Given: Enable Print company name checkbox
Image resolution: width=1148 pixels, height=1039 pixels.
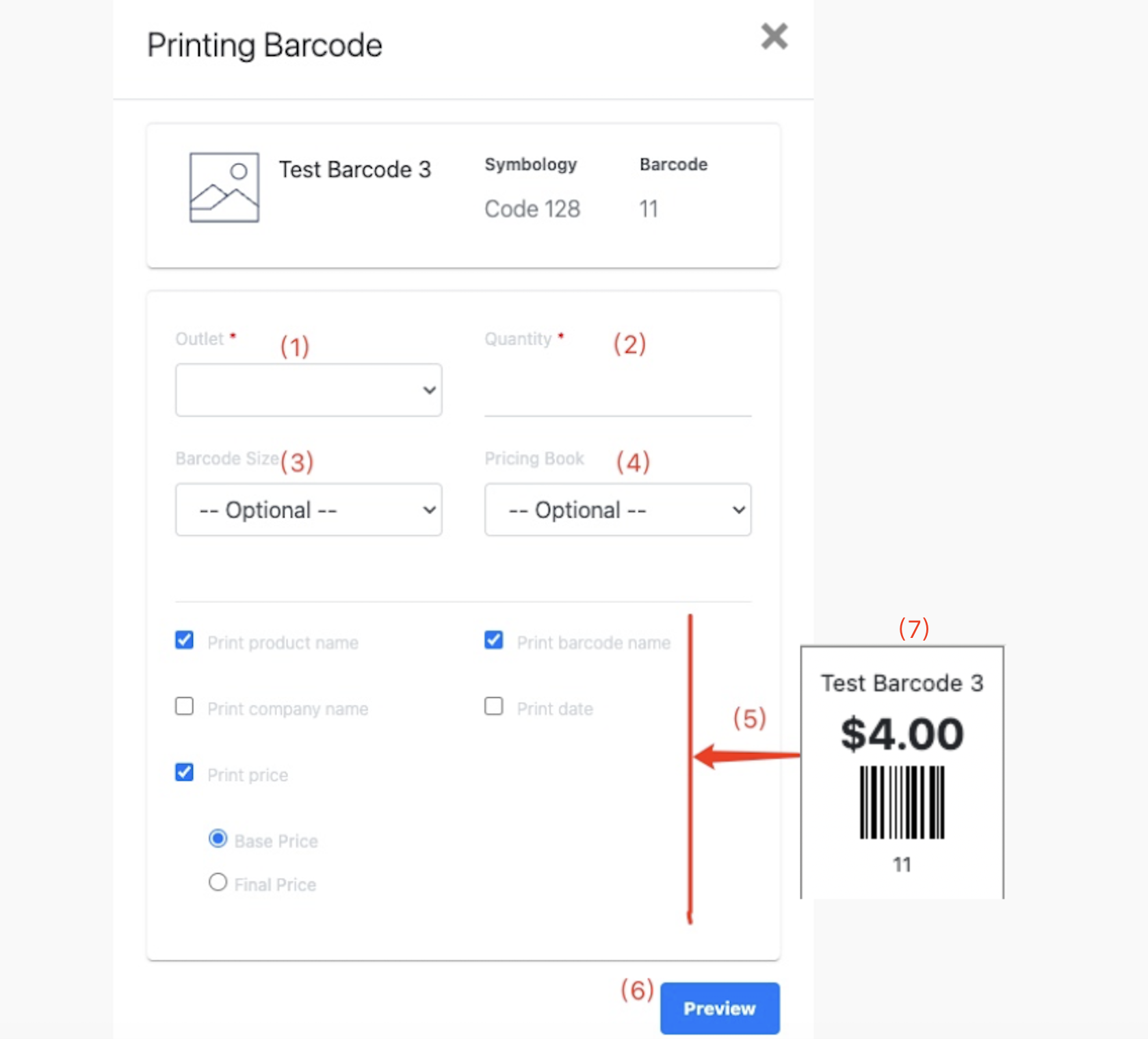Looking at the screenshot, I should [x=184, y=706].
